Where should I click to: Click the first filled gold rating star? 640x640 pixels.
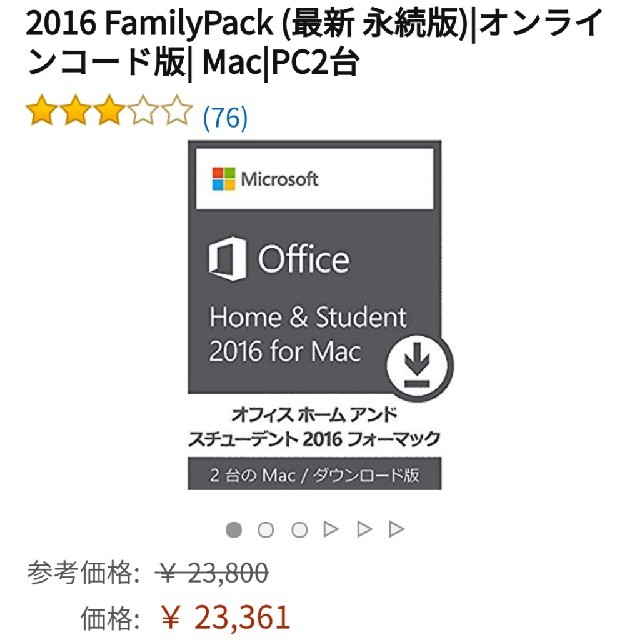point(42,110)
